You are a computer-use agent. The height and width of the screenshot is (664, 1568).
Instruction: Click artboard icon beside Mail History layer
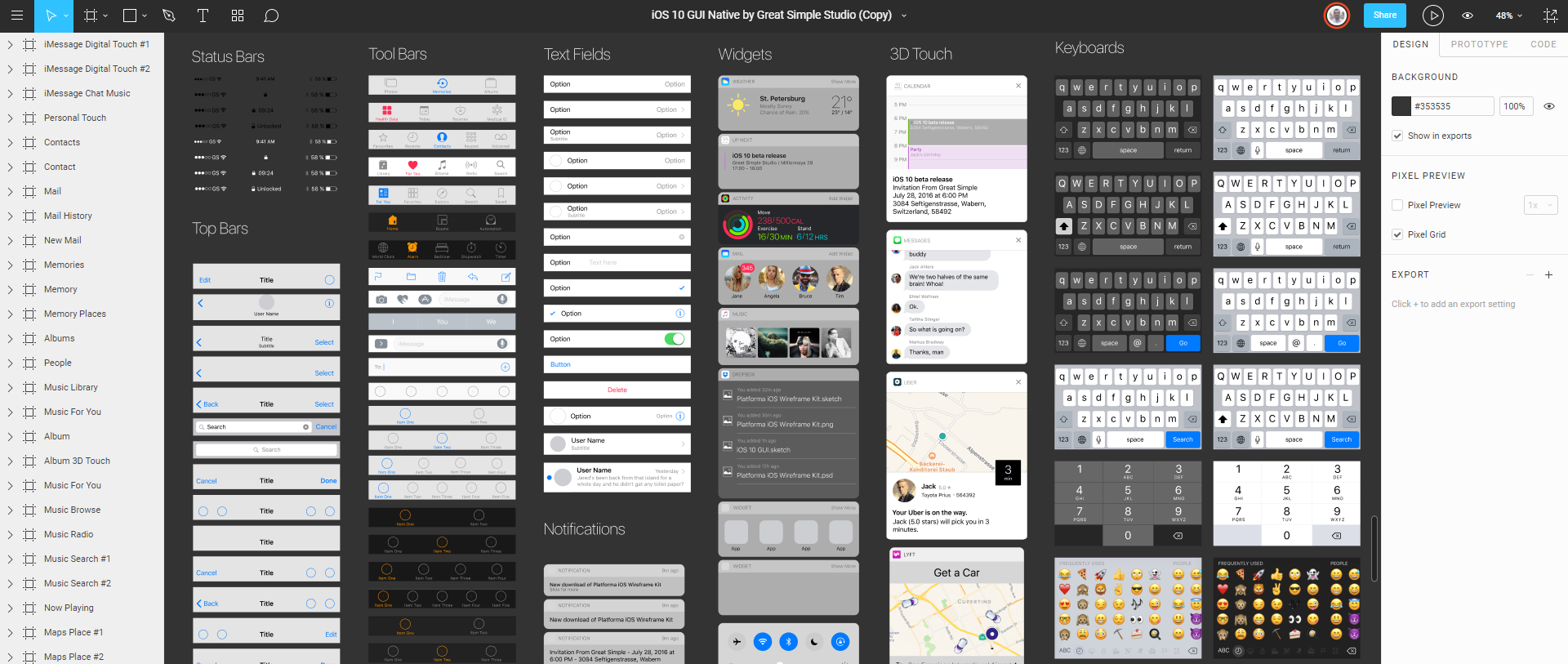click(x=29, y=216)
